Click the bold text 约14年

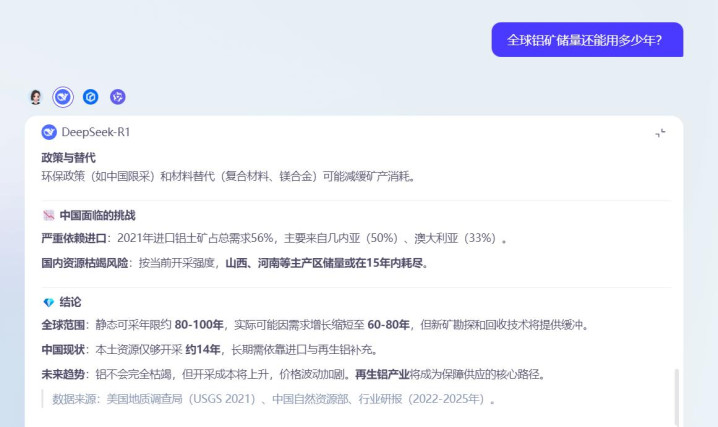tap(202, 350)
